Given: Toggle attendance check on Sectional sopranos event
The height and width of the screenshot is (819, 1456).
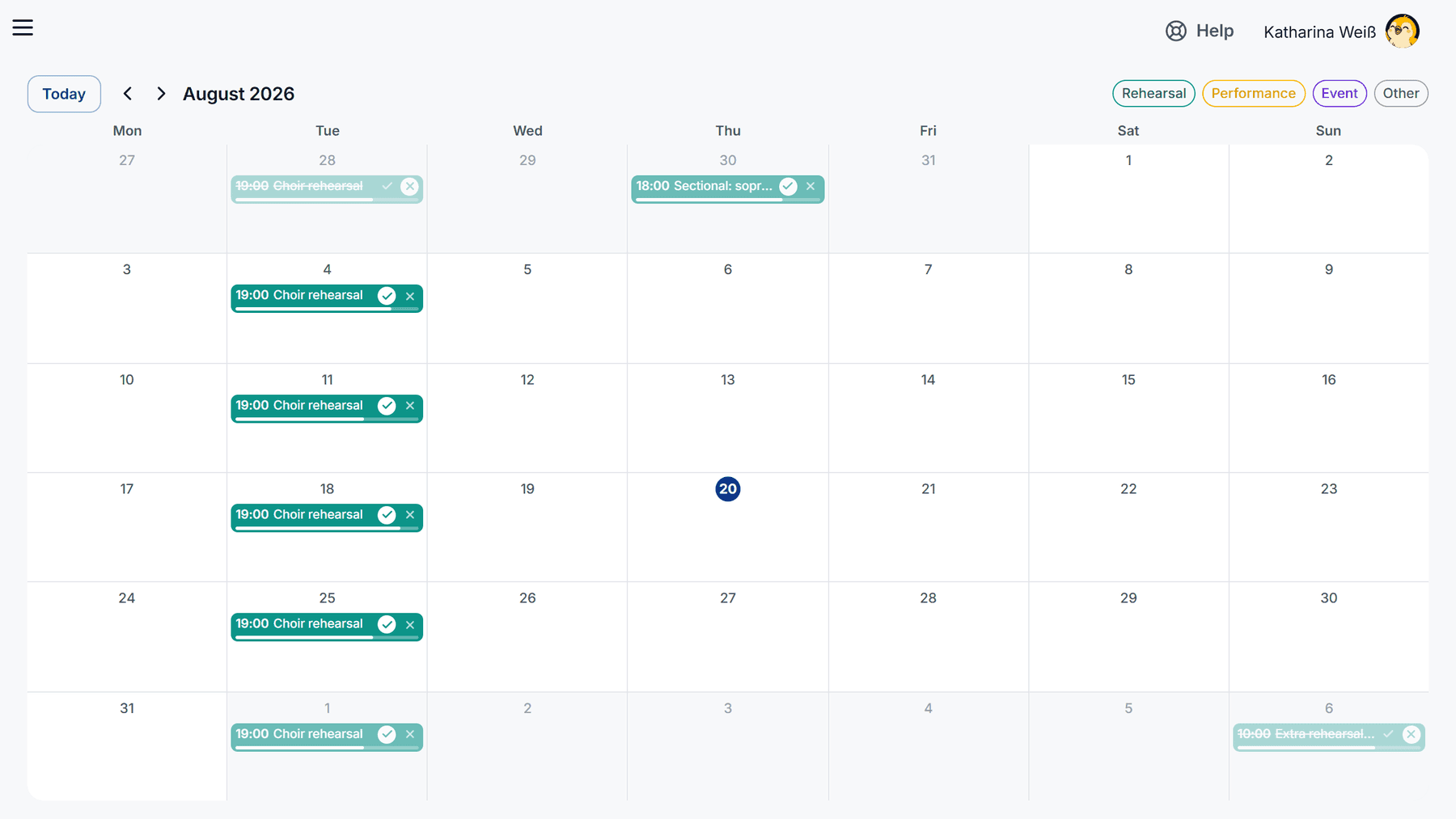Looking at the screenshot, I should coord(788,187).
